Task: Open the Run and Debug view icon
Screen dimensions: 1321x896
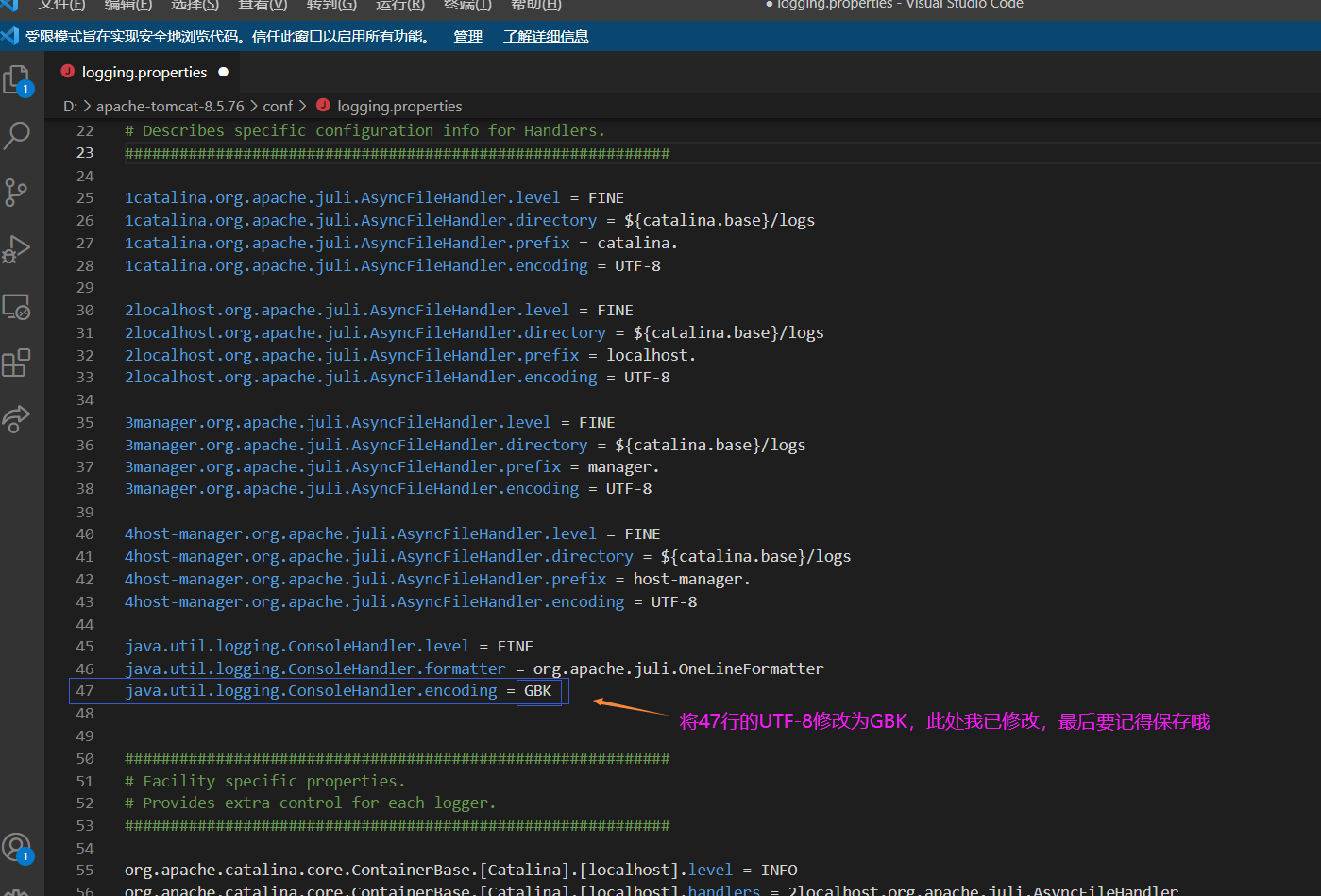Action: [x=16, y=249]
